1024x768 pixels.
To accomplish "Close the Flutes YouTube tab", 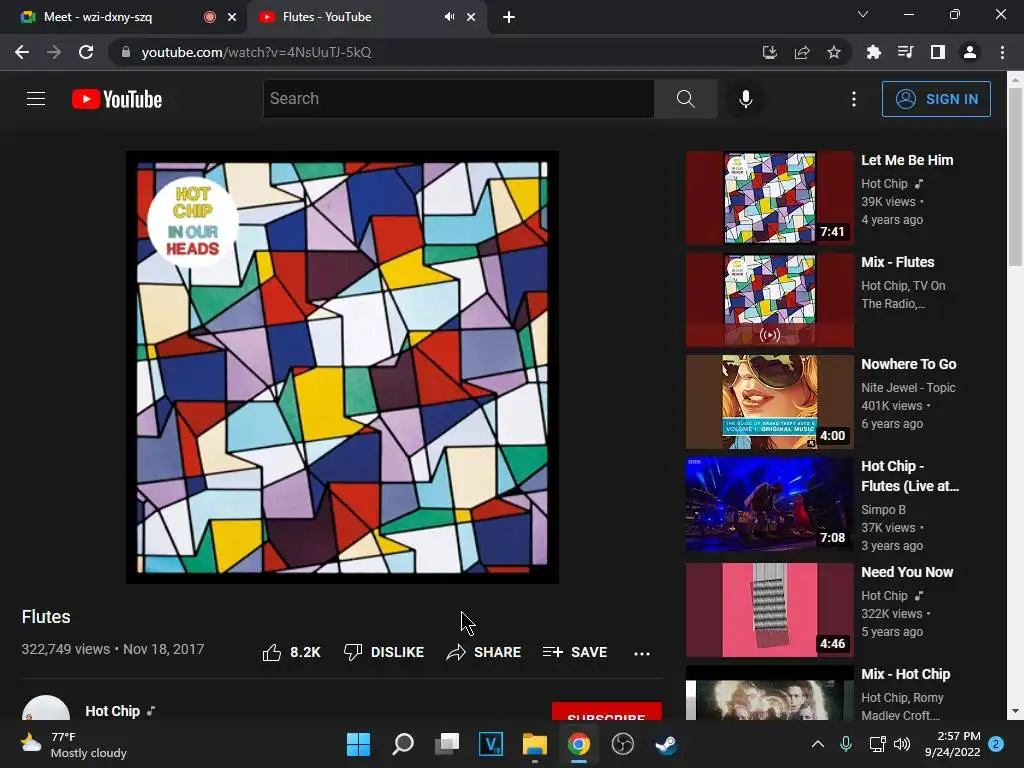I will pos(471,17).
